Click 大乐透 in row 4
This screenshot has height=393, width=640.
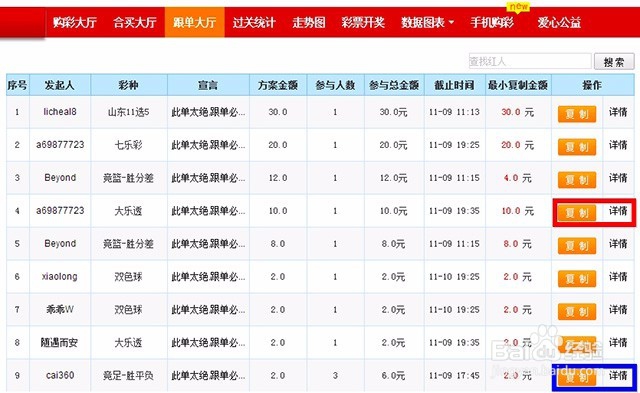pos(128,211)
